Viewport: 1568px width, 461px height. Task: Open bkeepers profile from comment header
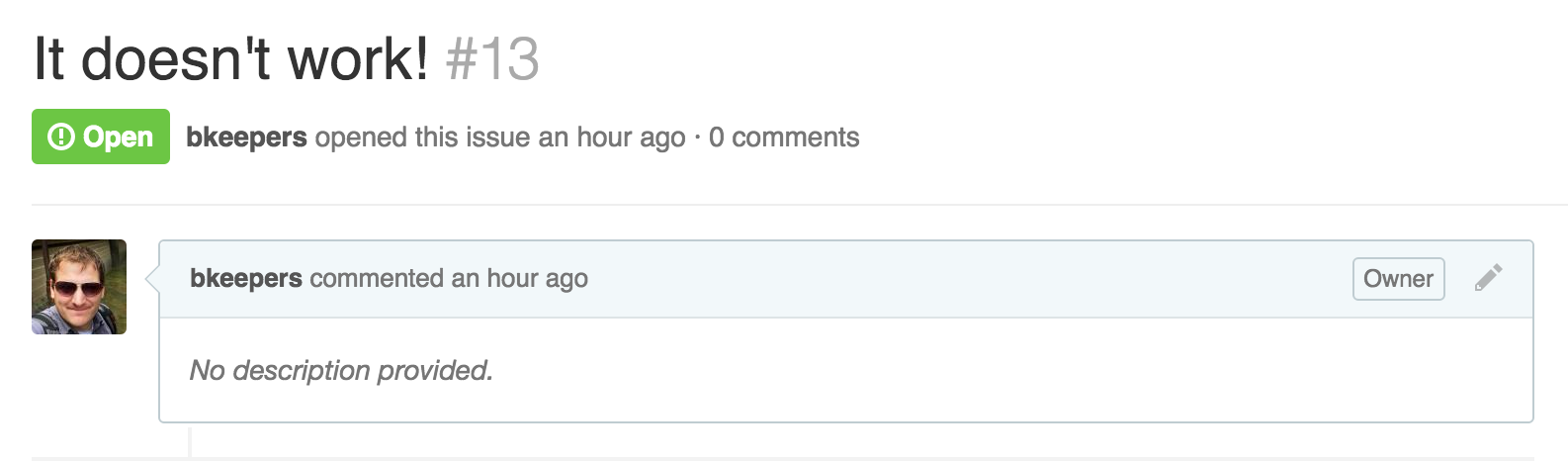tap(246, 278)
